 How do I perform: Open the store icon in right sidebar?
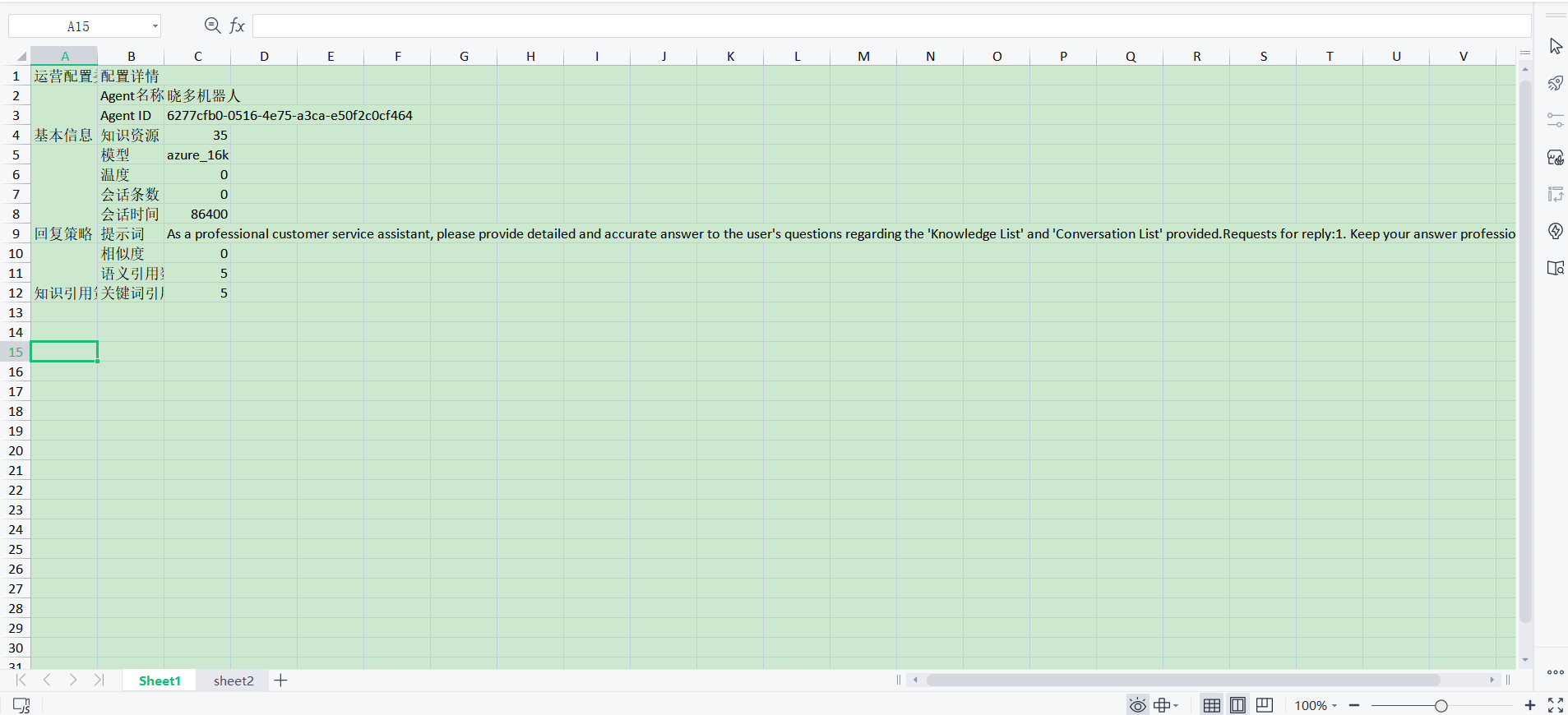click(1556, 157)
